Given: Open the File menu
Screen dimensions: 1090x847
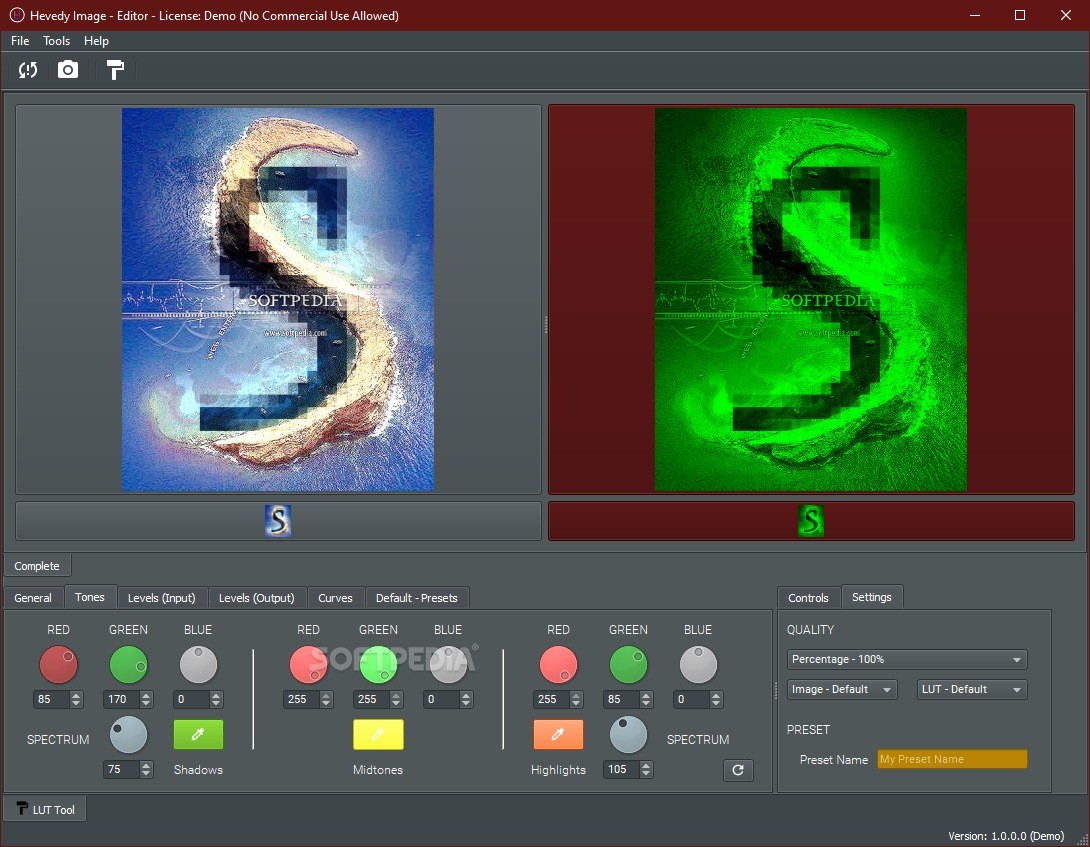Looking at the screenshot, I should click(20, 41).
